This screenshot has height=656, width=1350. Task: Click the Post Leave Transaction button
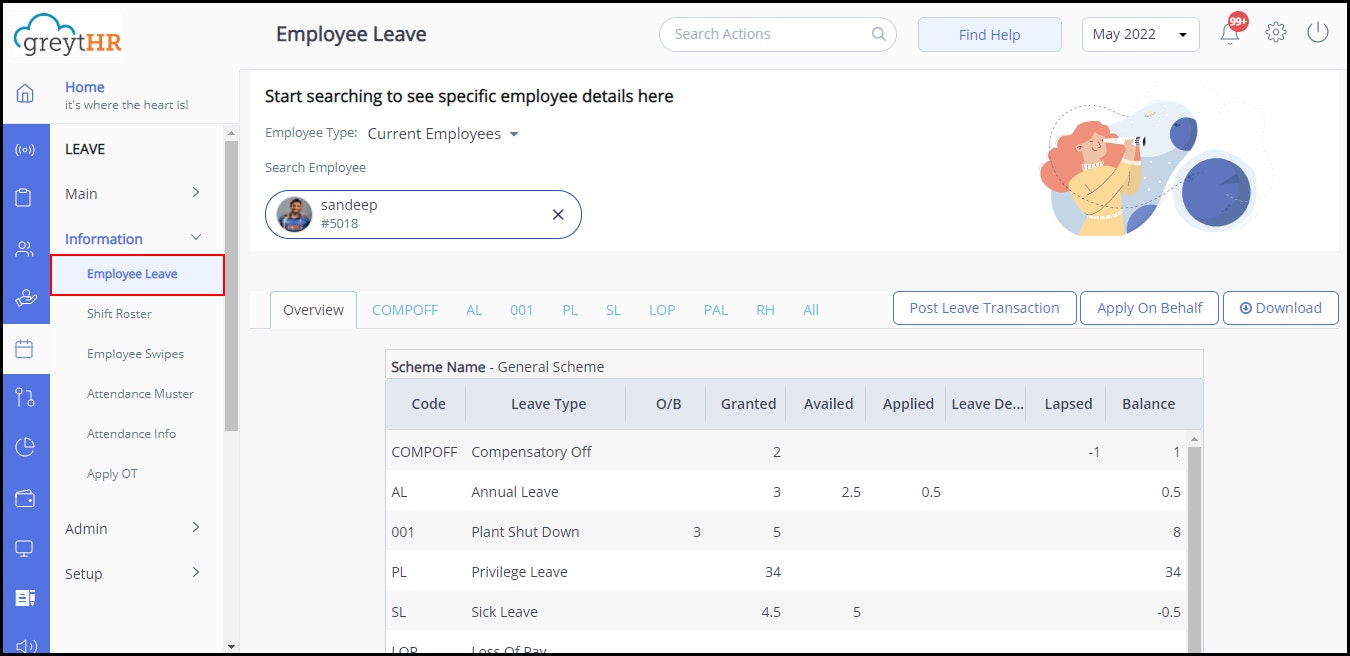click(x=983, y=308)
